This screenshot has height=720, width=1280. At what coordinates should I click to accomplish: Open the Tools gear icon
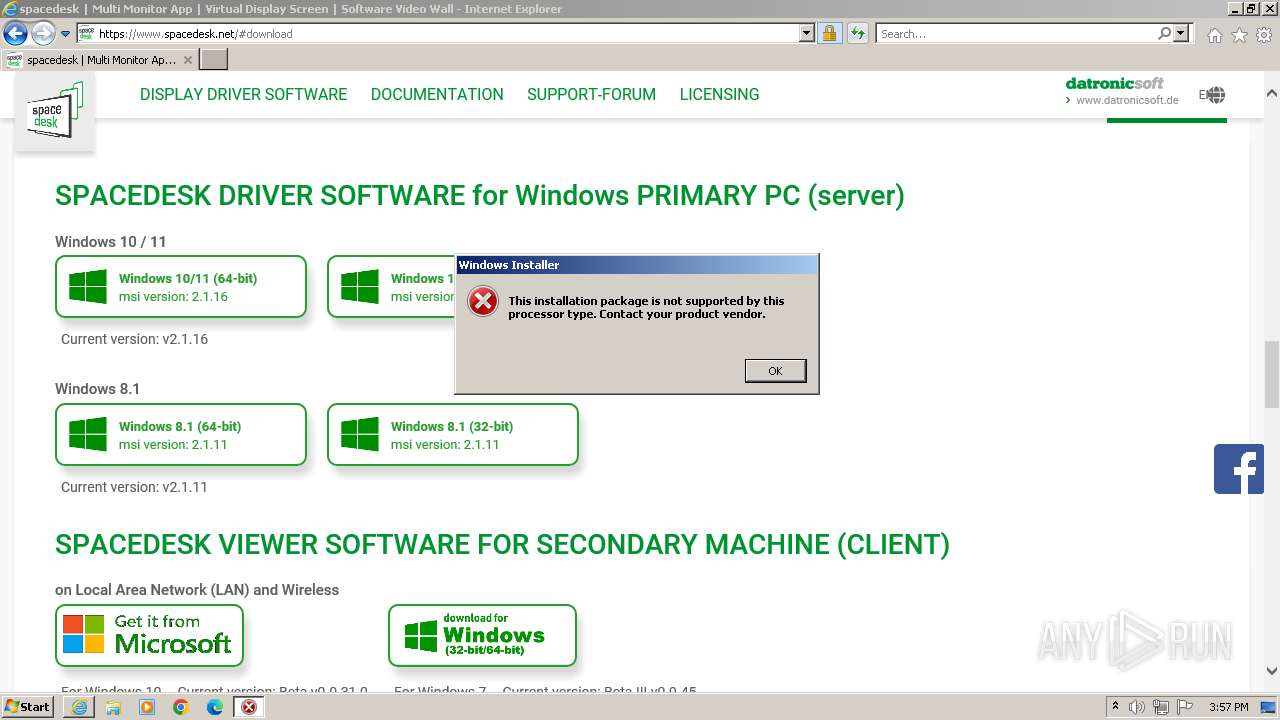coord(1264,35)
